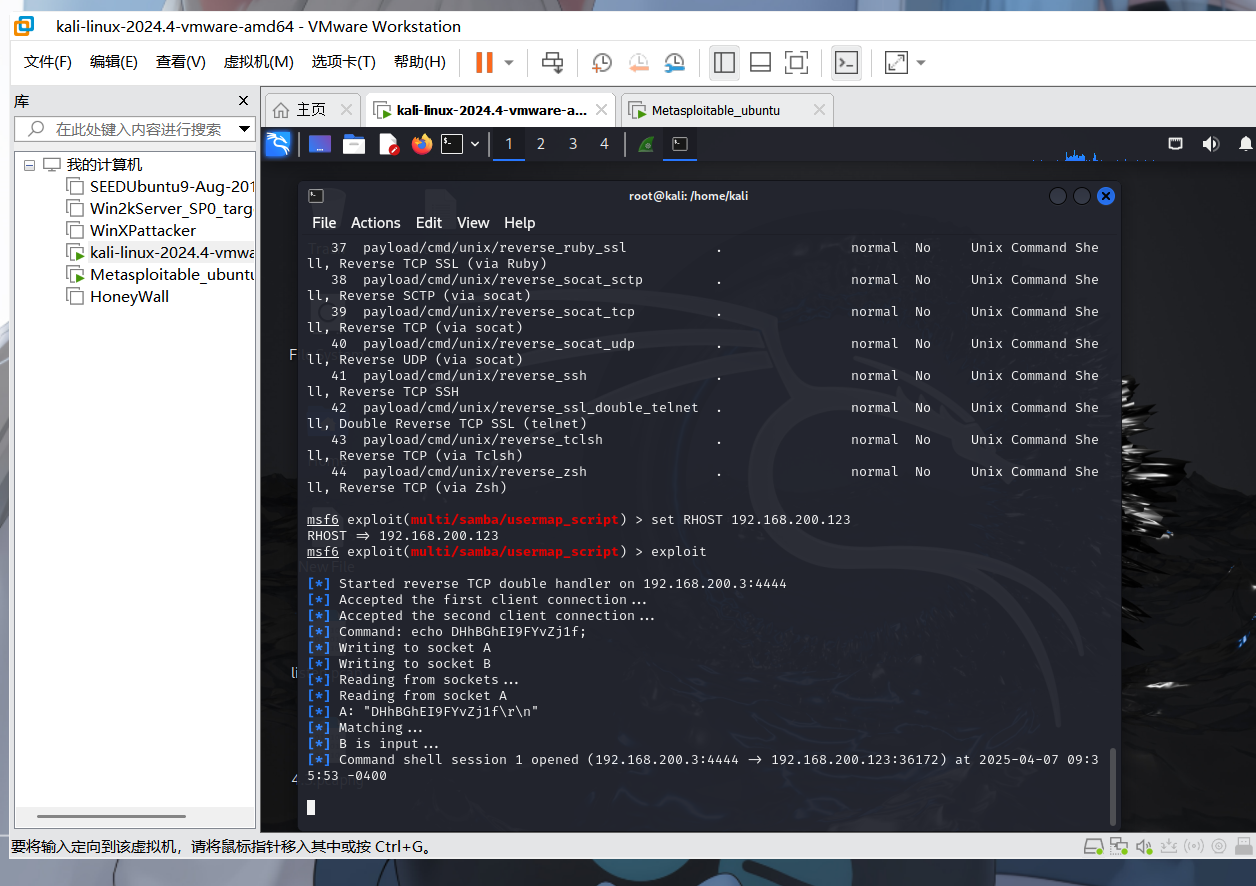The height and width of the screenshot is (886, 1256).
Task: Open the terminal File menu
Action: [324, 223]
